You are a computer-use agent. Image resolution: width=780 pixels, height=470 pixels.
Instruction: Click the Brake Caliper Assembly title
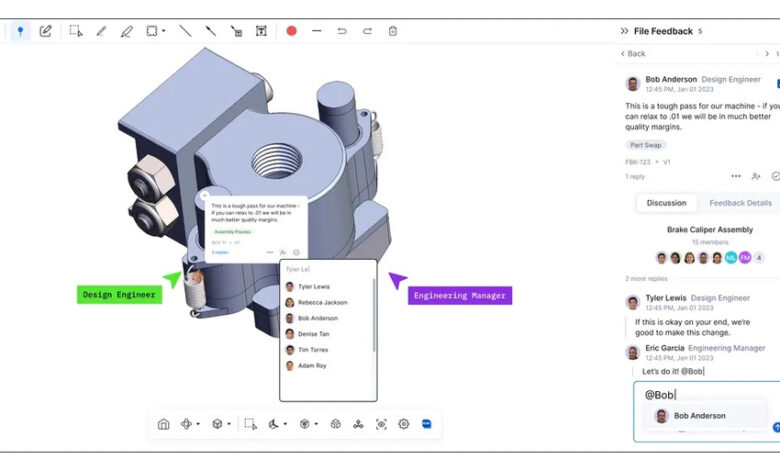click(x=710, y=230)
